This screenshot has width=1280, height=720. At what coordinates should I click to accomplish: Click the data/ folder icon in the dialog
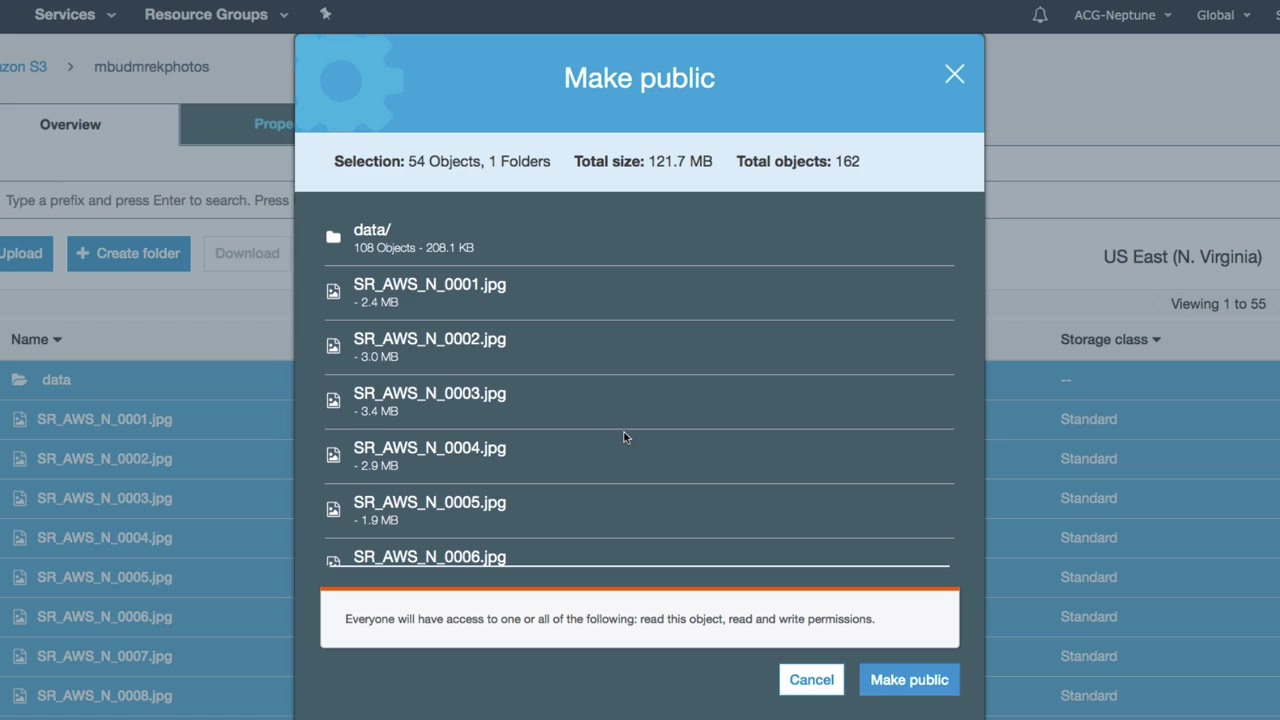click(x=333, y=237)
